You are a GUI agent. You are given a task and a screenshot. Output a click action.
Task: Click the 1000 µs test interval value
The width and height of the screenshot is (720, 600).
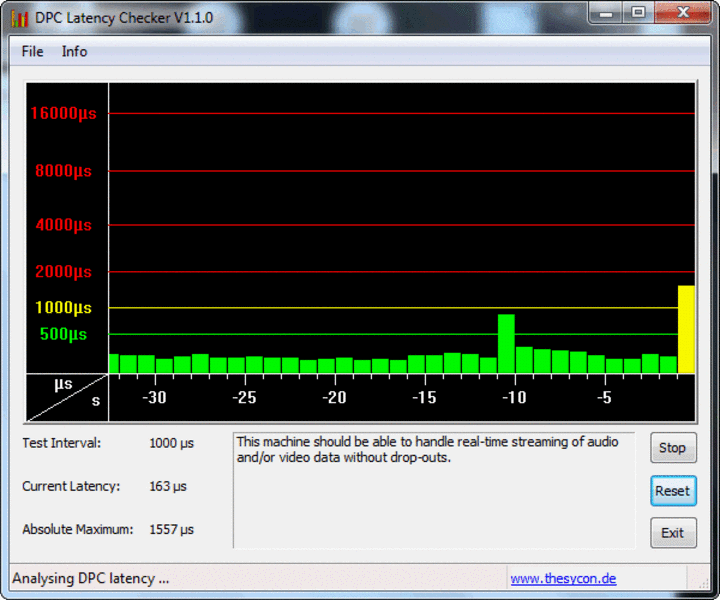pos(172,443)
